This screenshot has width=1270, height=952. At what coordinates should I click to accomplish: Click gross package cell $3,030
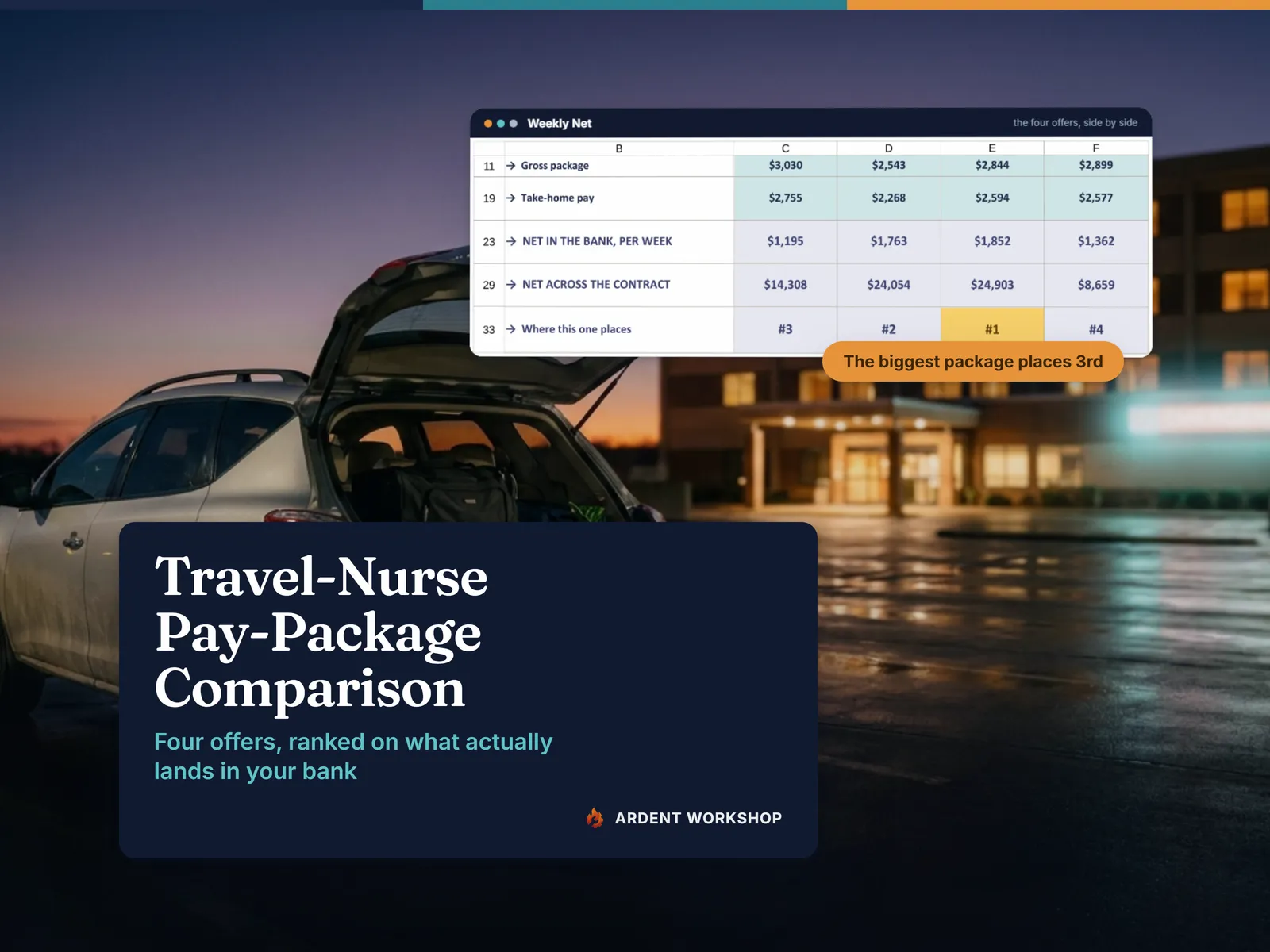(785, 165)
